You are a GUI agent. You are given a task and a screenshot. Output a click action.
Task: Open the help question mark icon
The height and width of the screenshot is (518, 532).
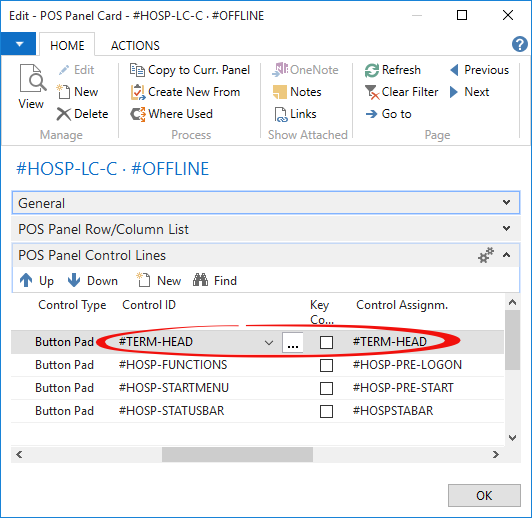[519, 44]
